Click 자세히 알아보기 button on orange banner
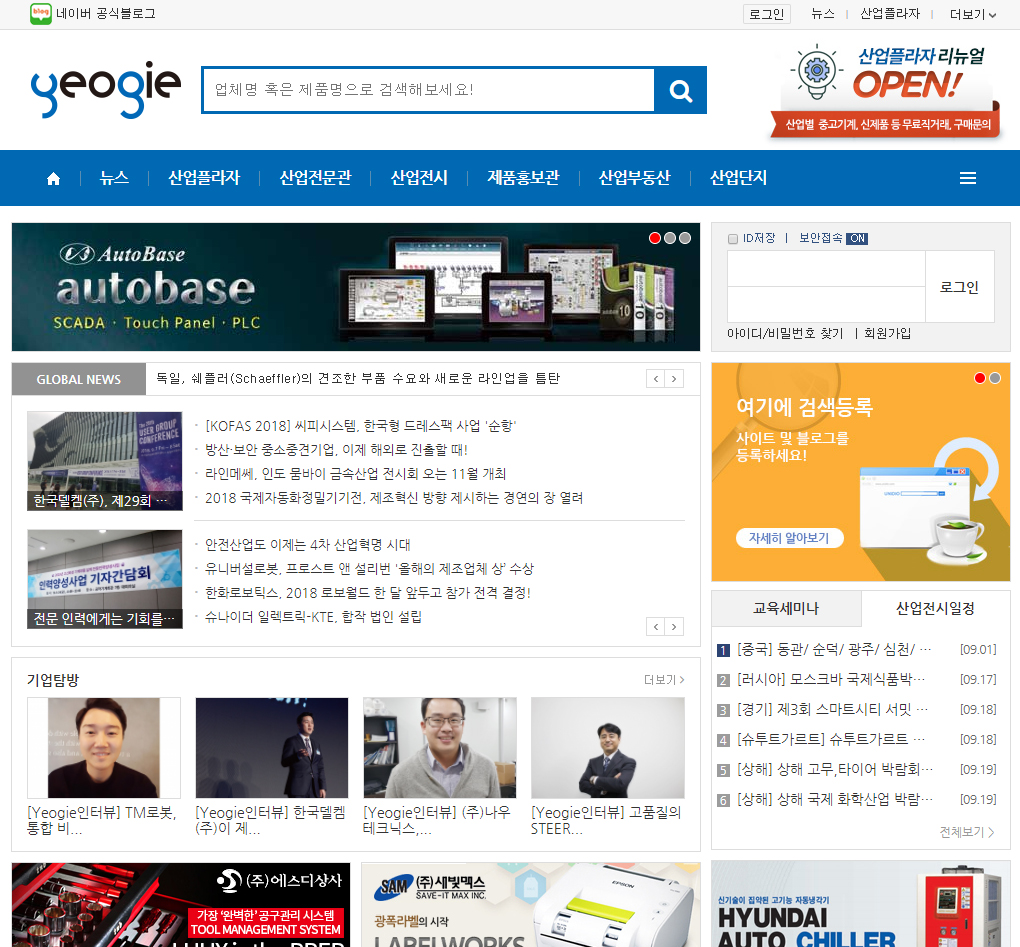 click(x=789, y=538)
